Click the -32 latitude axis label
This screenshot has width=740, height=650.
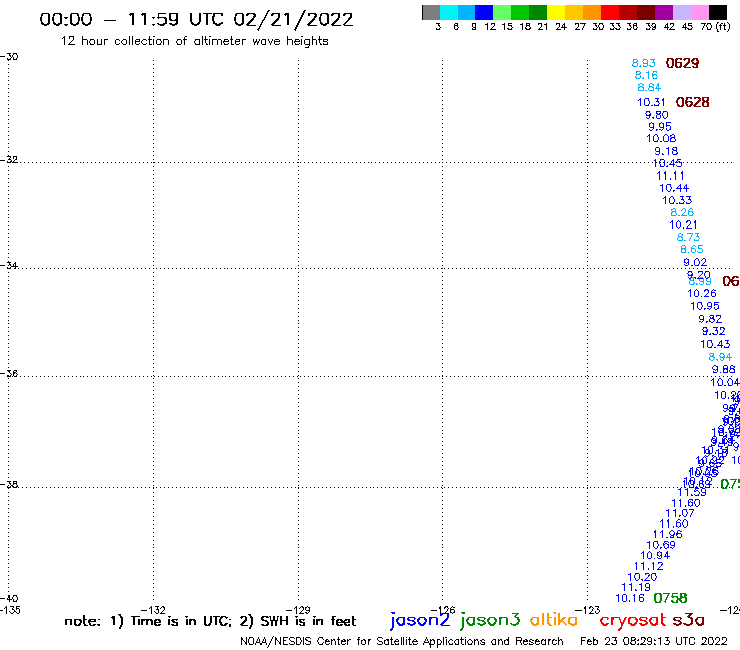coord(9,159)
